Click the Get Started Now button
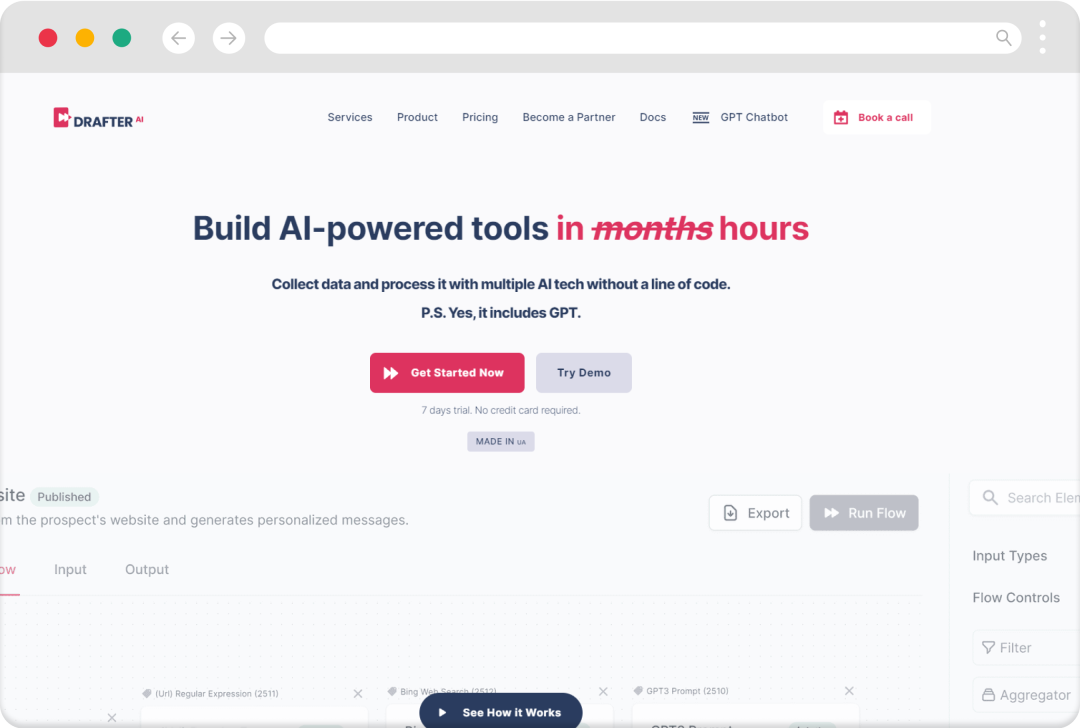The width and height of the screenshot is (1080, 728). point(447,373)
